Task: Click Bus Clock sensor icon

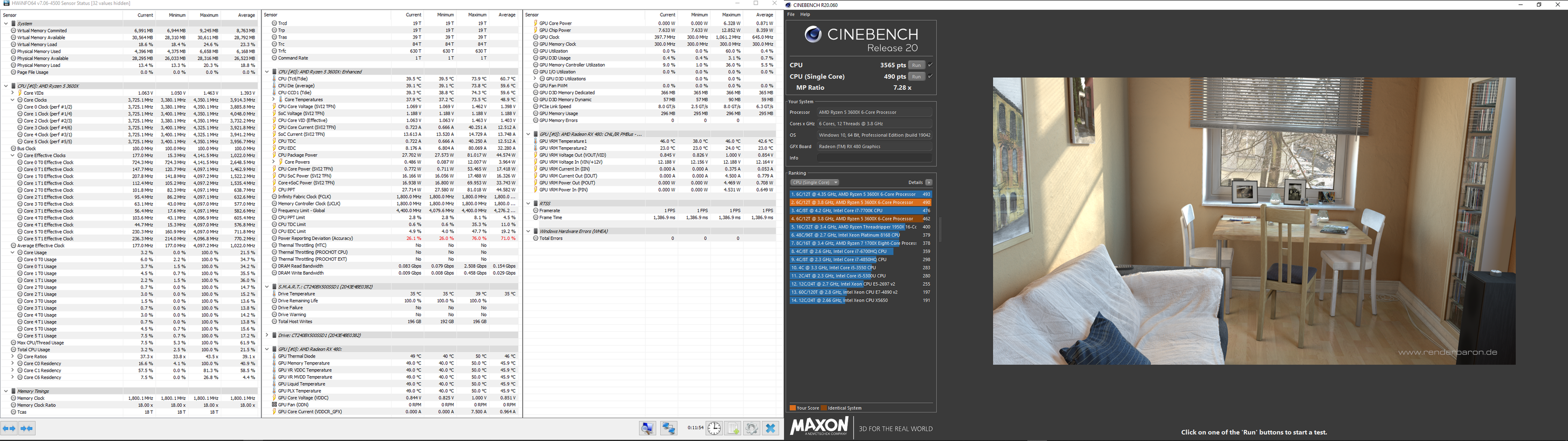Action: (x=13, y=148)
